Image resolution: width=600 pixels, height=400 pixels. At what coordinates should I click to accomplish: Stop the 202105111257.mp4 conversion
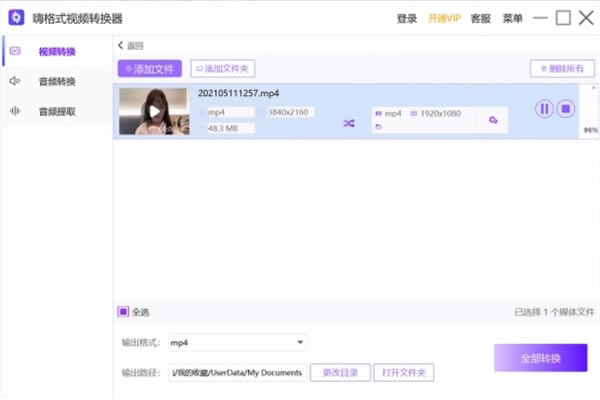coord(565,109)
